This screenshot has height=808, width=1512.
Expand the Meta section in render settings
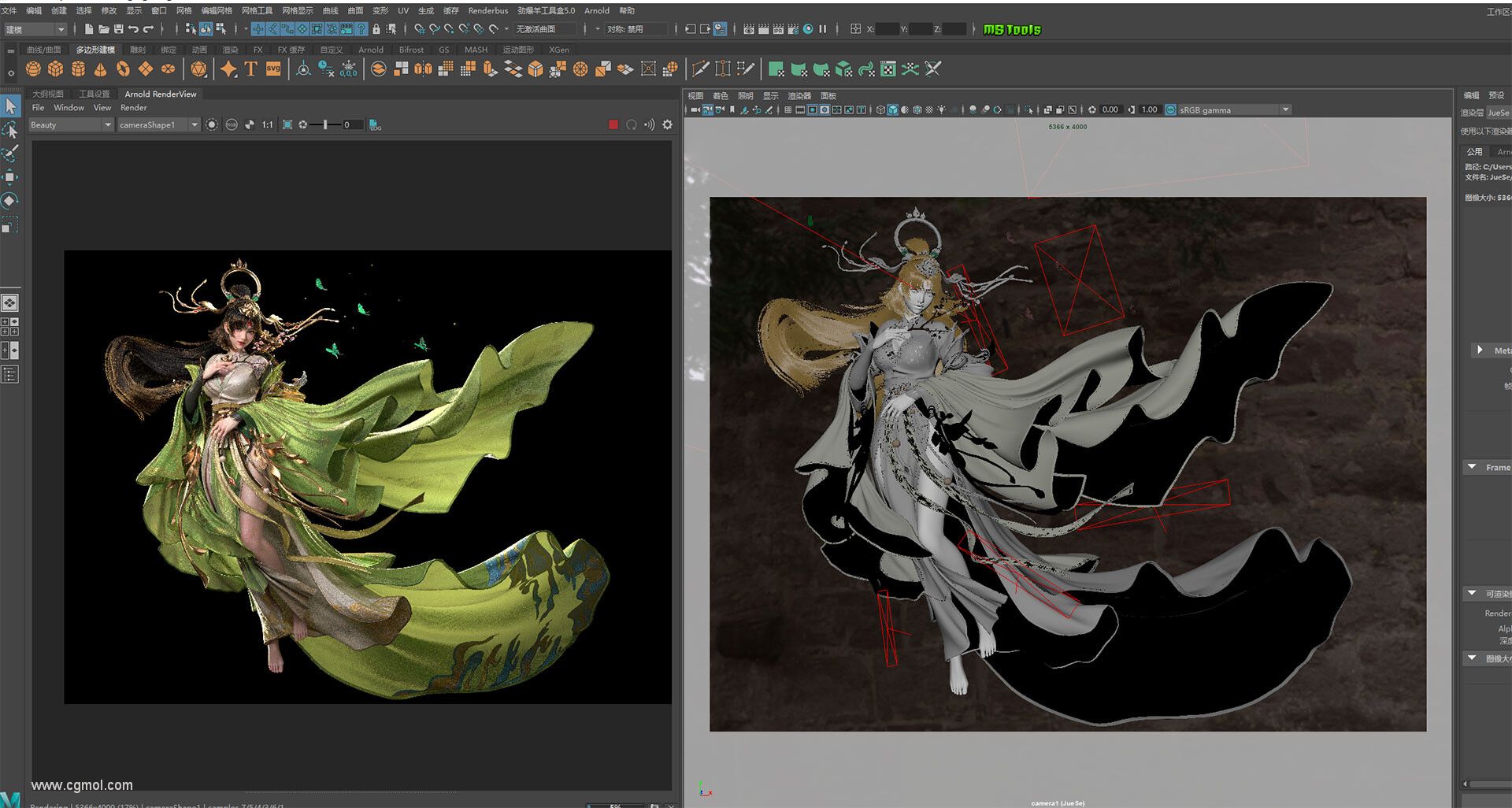1480,350
